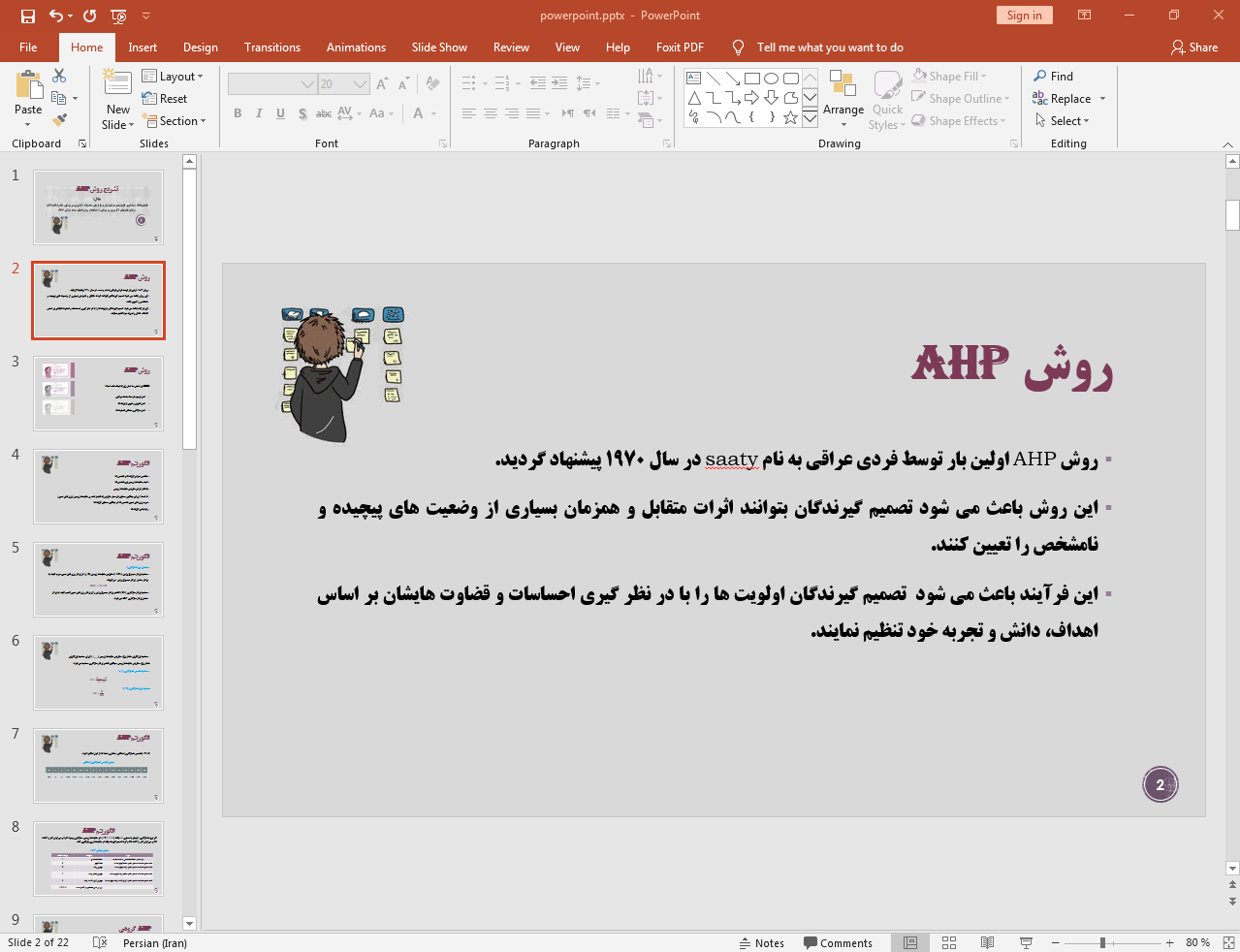The width and height of the screenshot is (1240, 952).
Task: Open Find in the Editing group
Action: click(1053, 77)
